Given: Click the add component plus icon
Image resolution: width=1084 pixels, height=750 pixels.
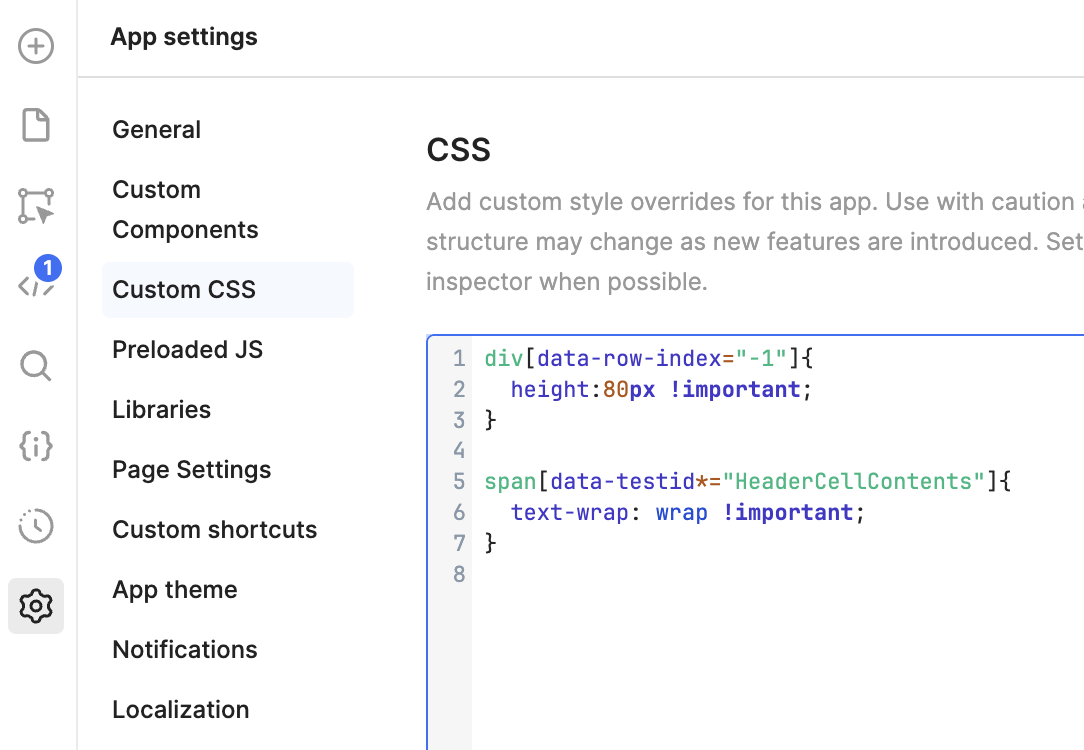Looking at the screenshot, I should [36, 46].
